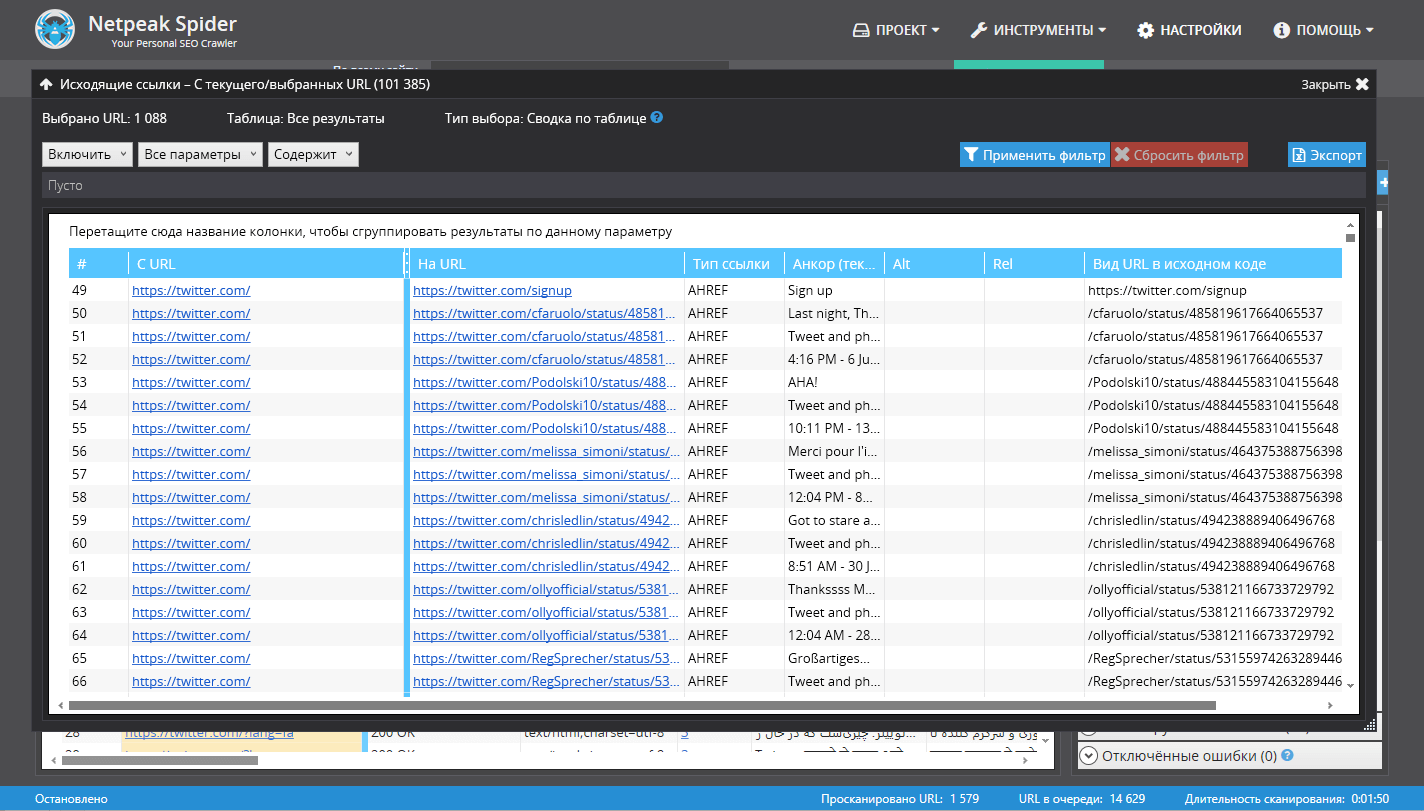Screen dimensions: 1424x811
Task: Click the up arrow icon in dialog title
Action: coord(46,85)
